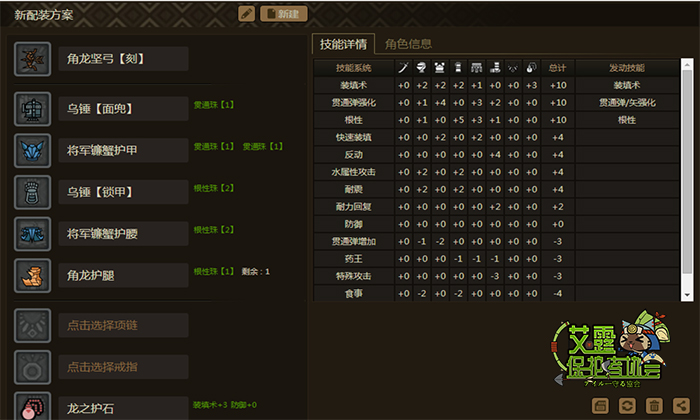Click the 装填术+3 防御+0 talisman skills
The width and height of the screenshot is (700, 420).
point(225,405)
